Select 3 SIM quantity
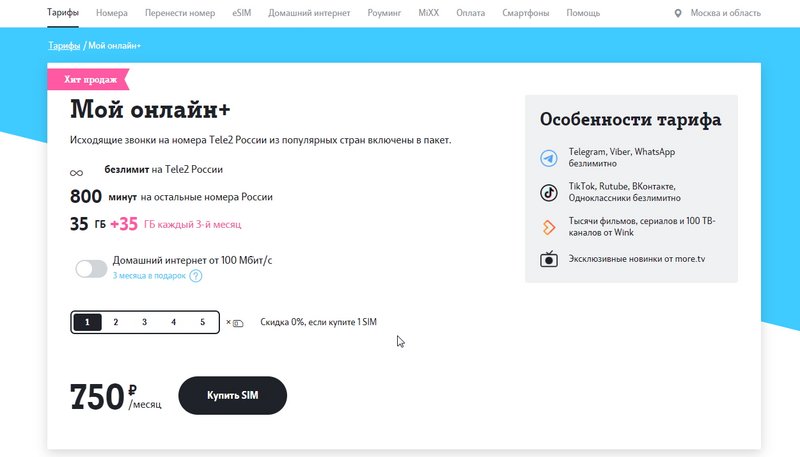800x457 pixels. 144,322
